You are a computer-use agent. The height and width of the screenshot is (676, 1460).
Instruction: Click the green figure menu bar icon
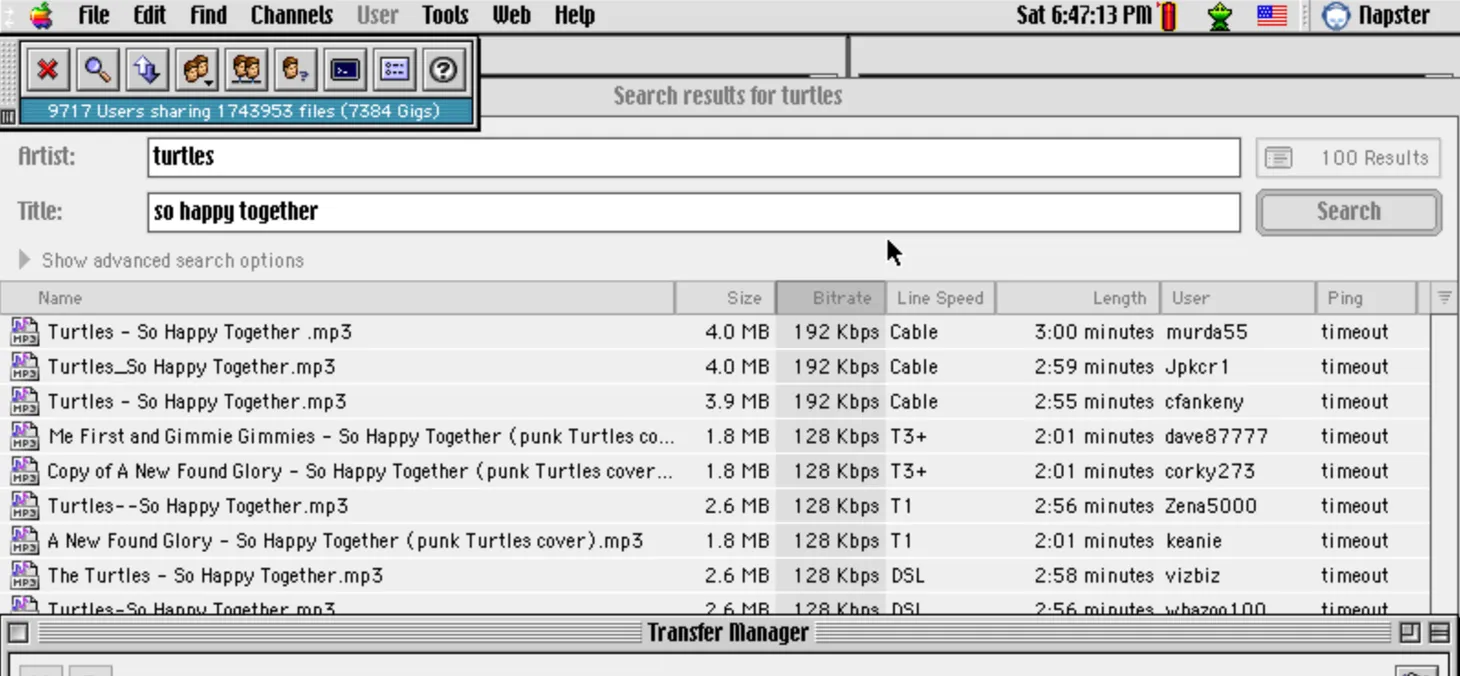[x=1219, y=16]
